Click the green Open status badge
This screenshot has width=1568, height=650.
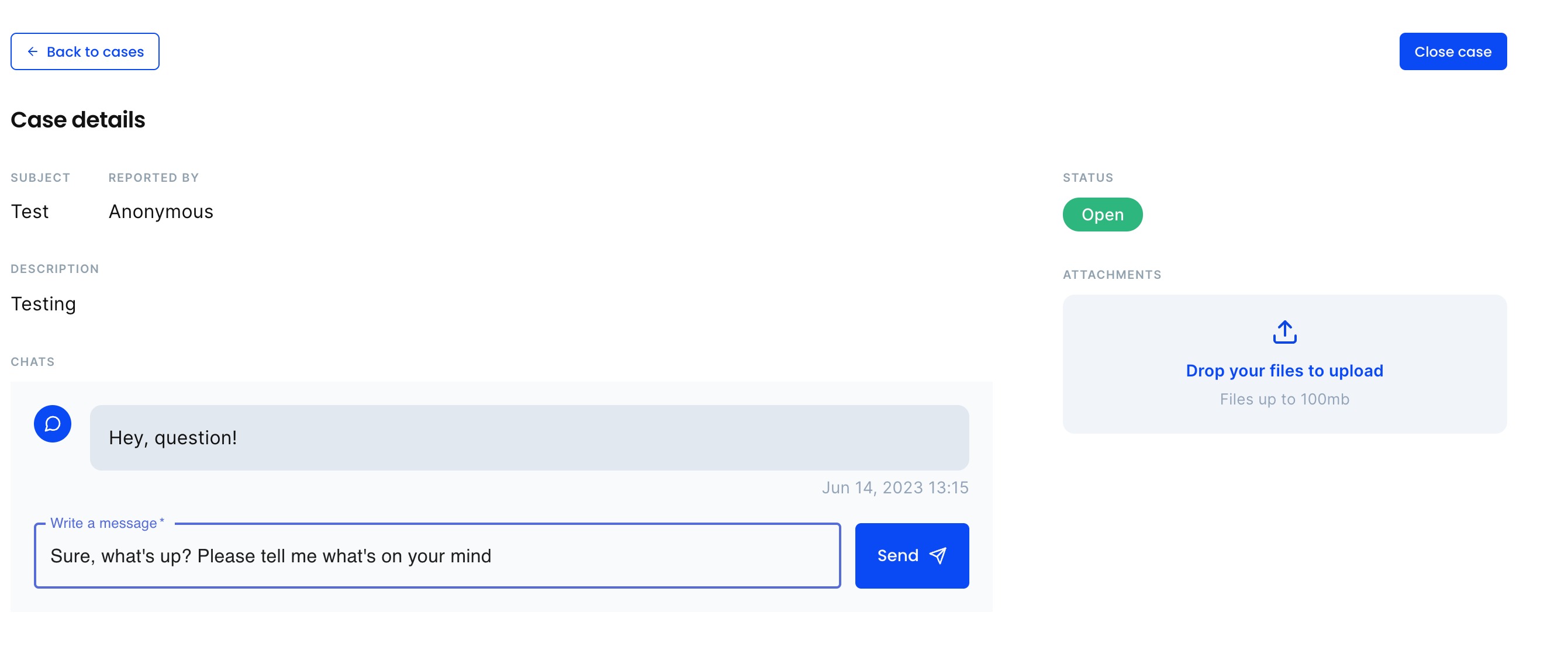coord(1101,215)
